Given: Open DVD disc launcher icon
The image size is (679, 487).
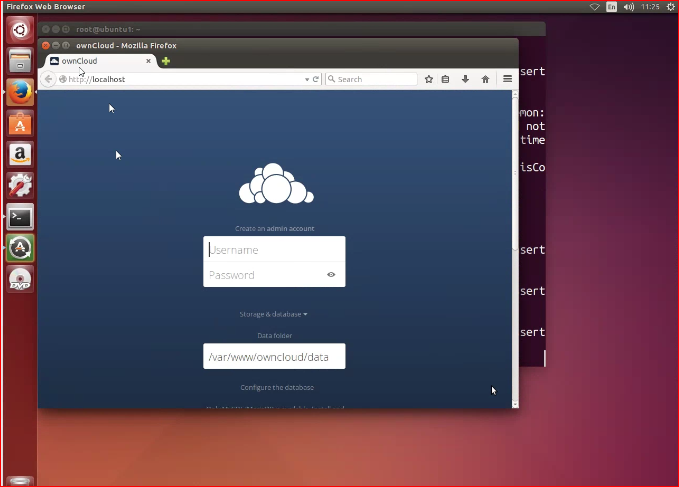Looking at the screenshot, I should tap(20, 279).
